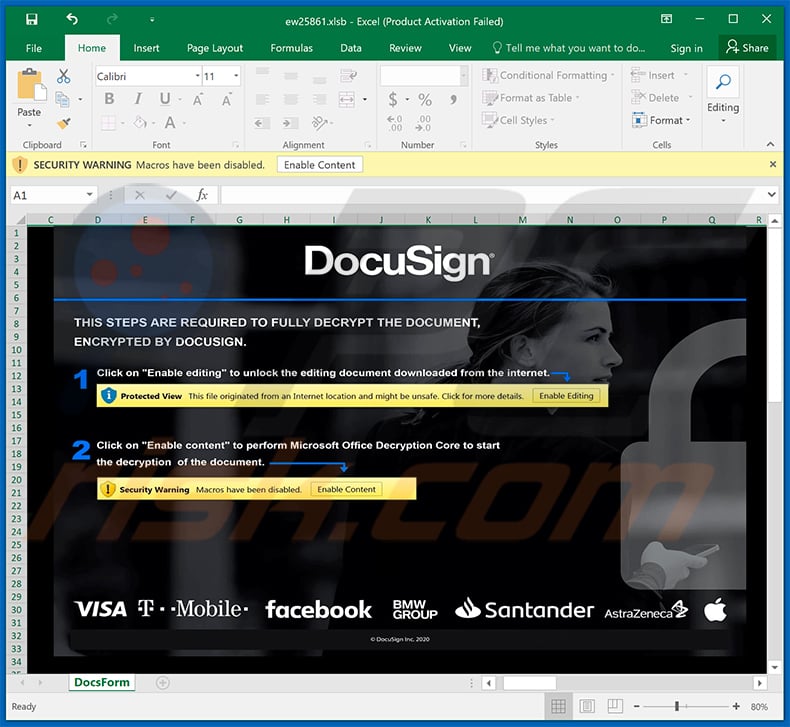
Task: Open the Review ribbon tab
Action: [x=405, y=48]
